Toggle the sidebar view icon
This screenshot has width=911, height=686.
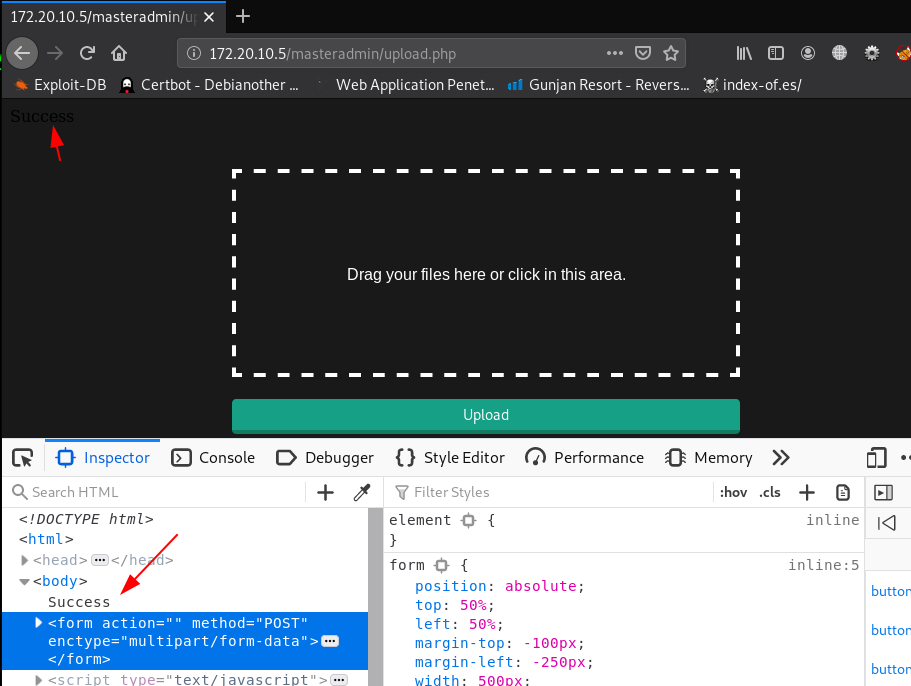coord(776,53)
